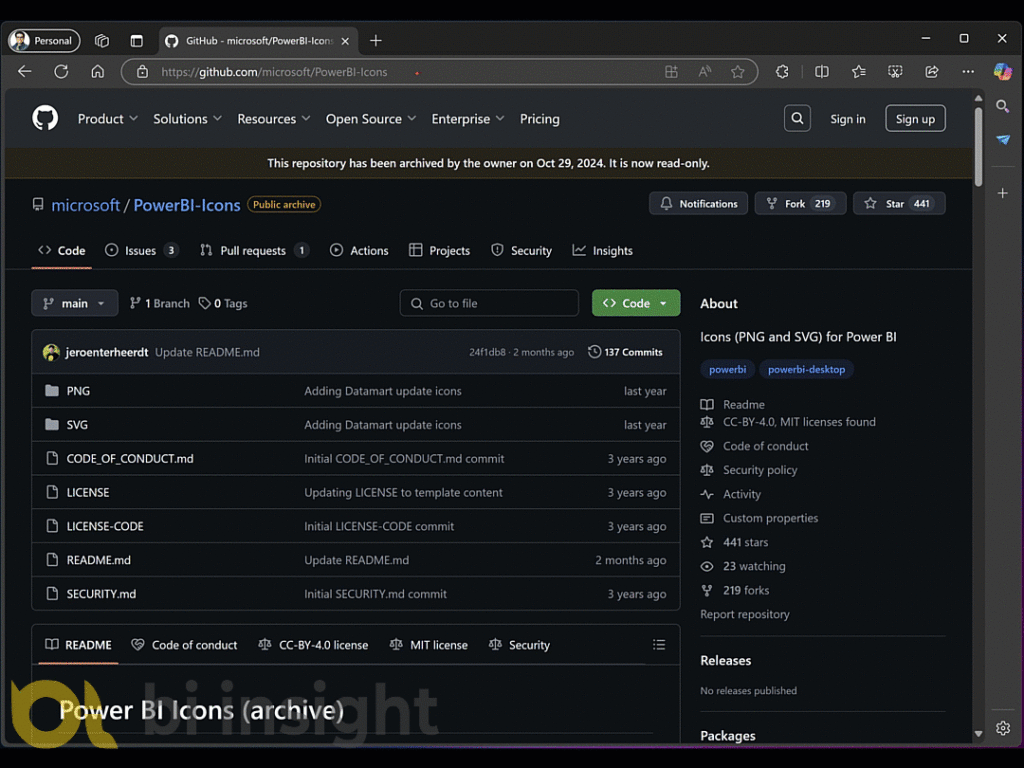This screenshot has width=1024, height=768.
Task: Open read aloud icon in address bar
Action: click(705, 72)
